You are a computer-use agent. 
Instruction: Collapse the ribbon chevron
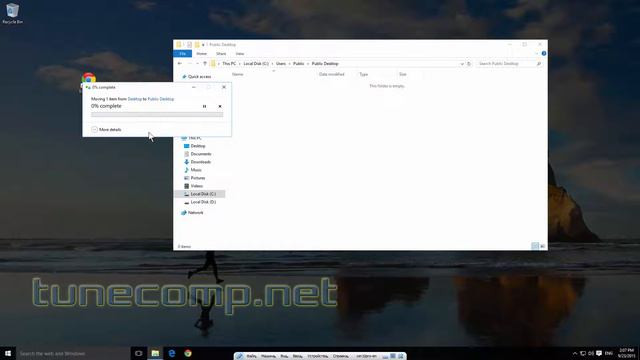[536, 53]
